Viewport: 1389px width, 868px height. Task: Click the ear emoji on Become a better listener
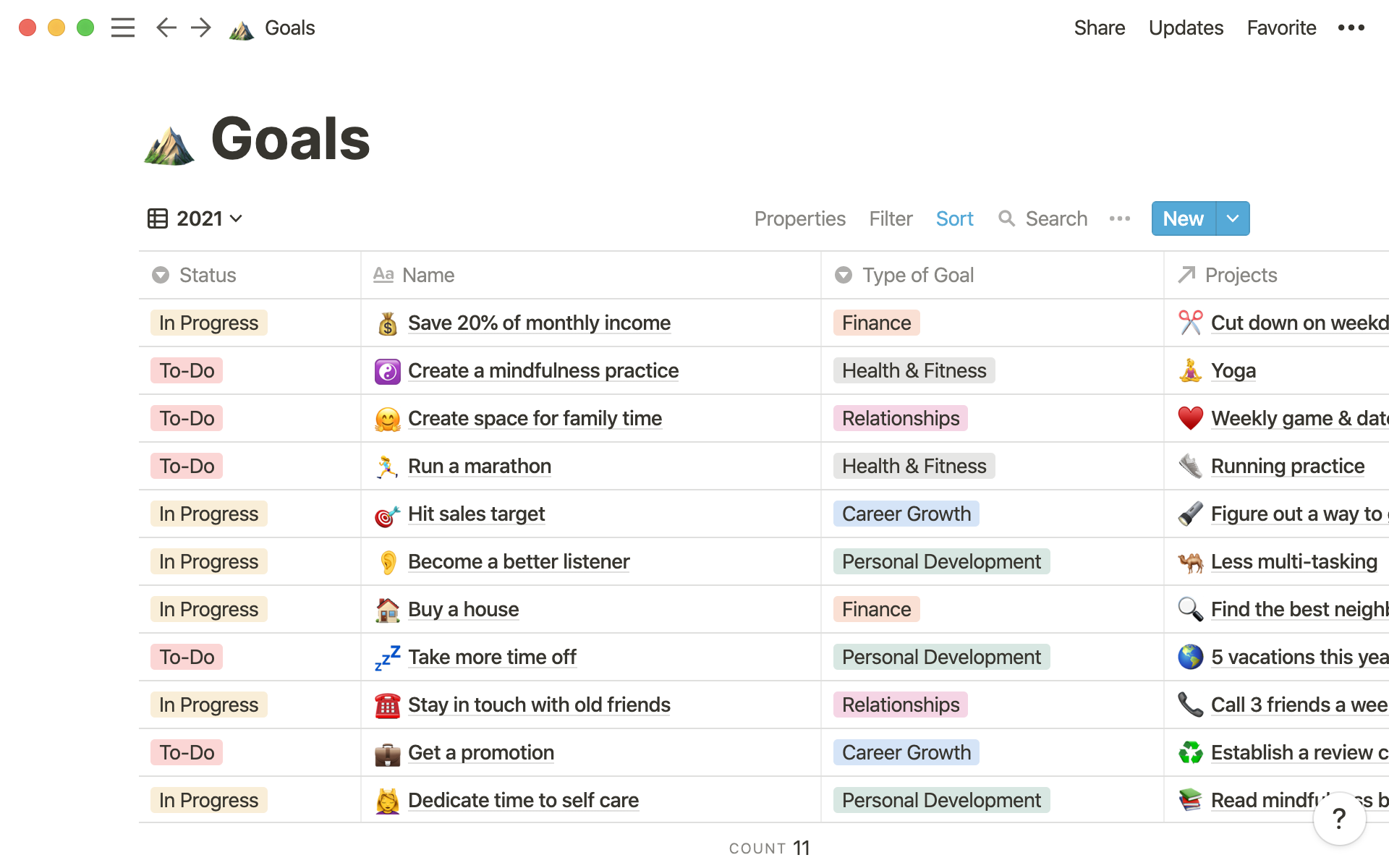pos(387,561)
